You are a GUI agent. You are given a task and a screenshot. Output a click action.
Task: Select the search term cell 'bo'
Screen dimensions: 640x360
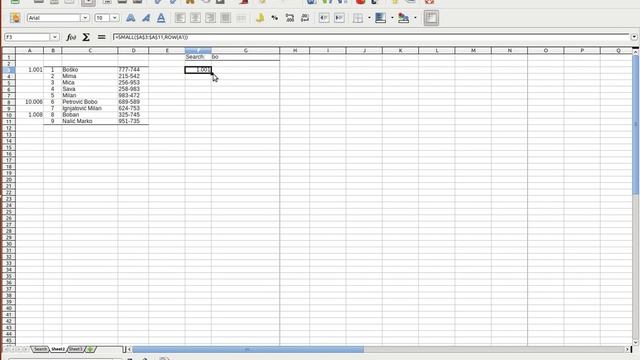245,57
